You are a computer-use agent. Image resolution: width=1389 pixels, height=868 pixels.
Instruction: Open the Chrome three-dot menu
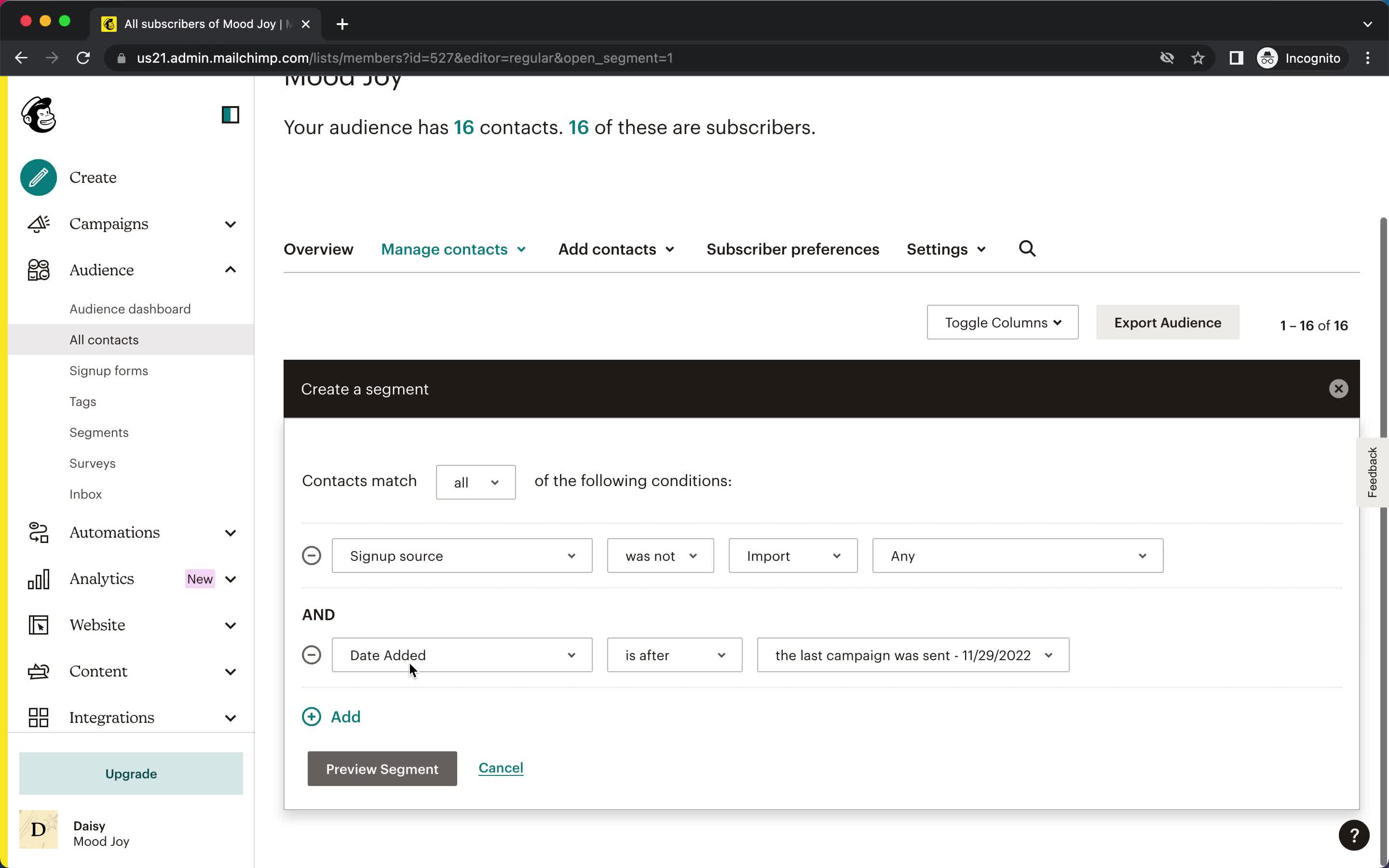pos(1368,58)
